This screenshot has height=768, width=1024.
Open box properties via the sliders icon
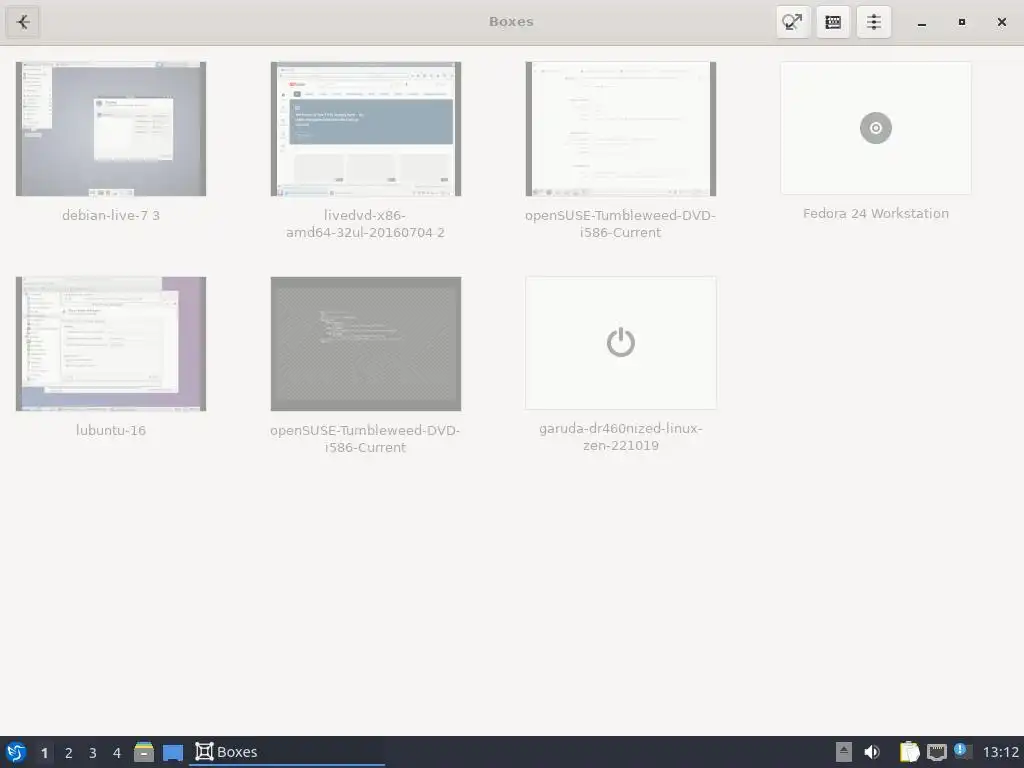(x=874, y=22)
